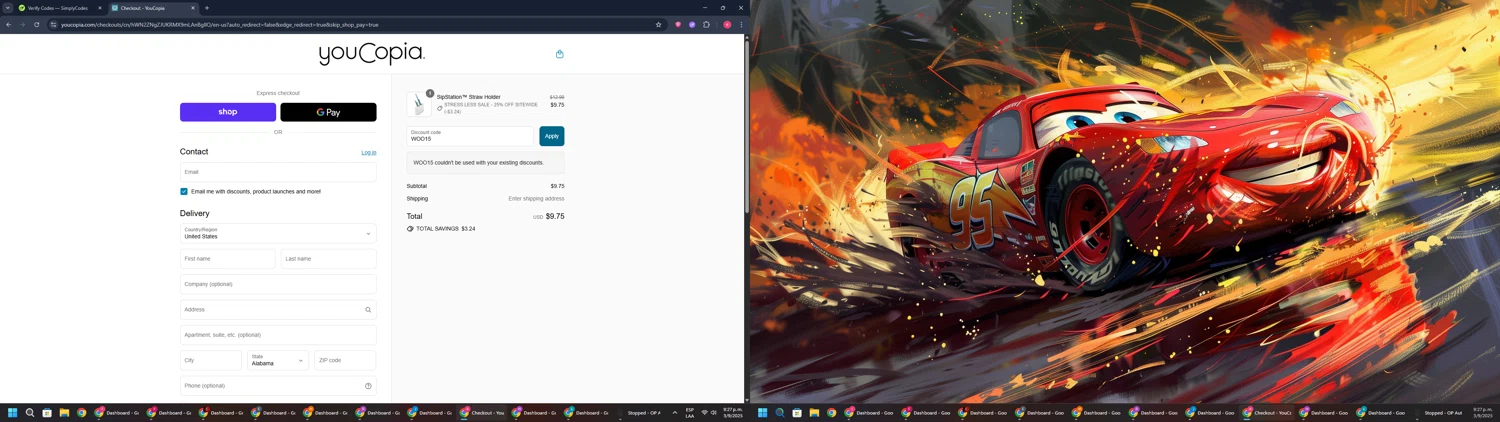The image size is (1500, 422).
Task: Click the help icon in Phone field
Action: (x=368, y=386)
